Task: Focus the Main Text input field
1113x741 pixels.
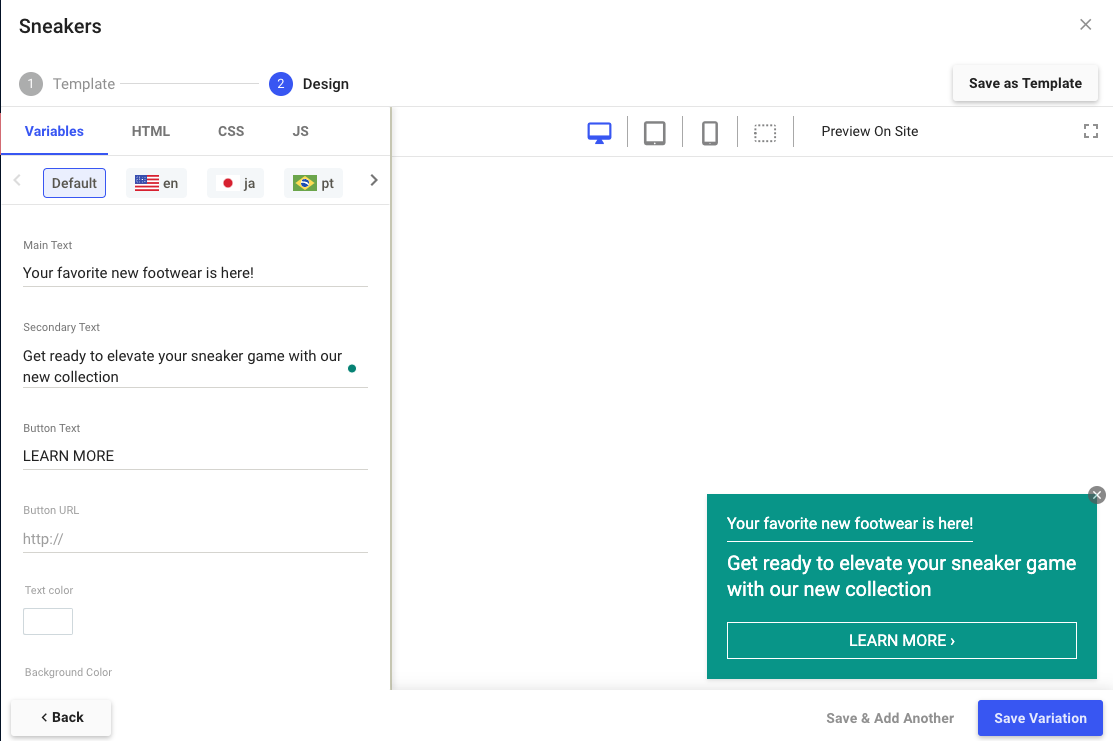Action: tap(195, 273)
